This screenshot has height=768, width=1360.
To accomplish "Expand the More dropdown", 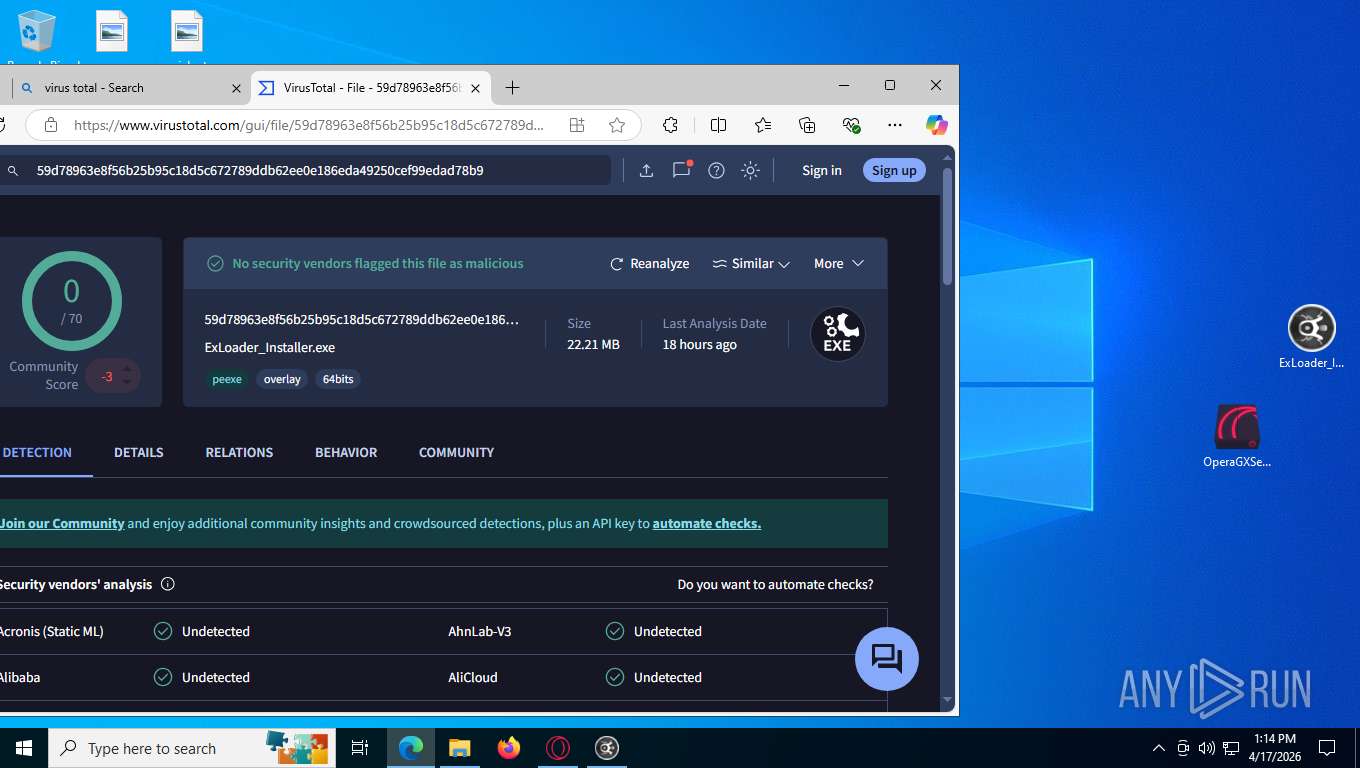I will (x=838, y=264).
